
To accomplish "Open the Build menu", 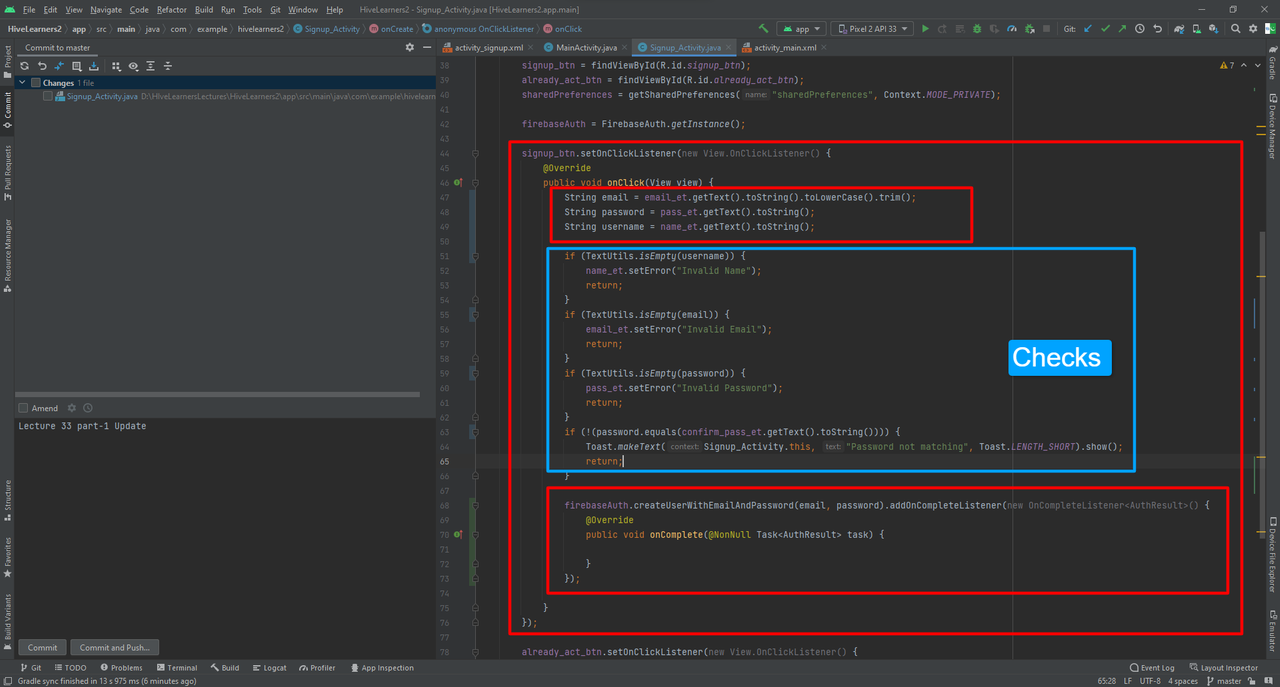I will 204,10.
